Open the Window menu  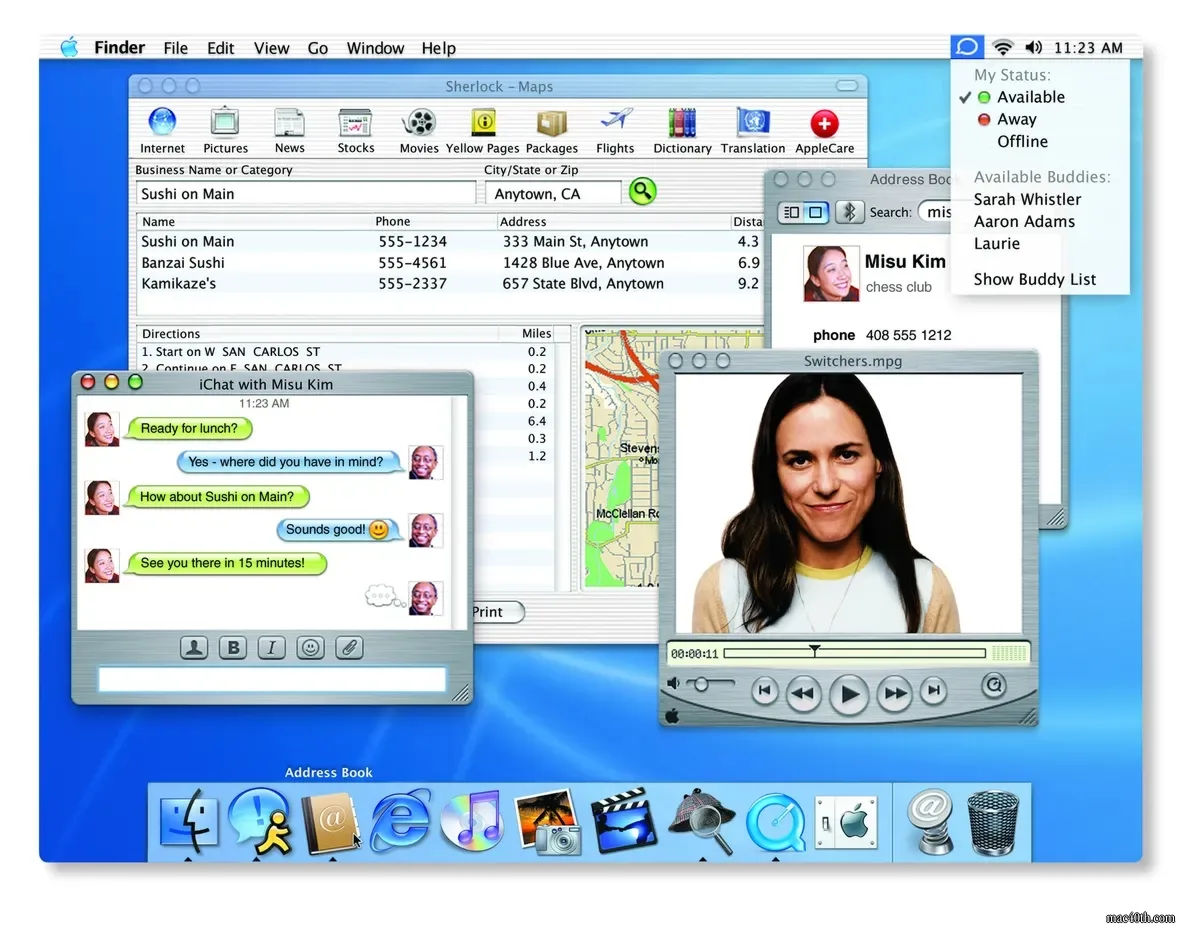(375, 47)
